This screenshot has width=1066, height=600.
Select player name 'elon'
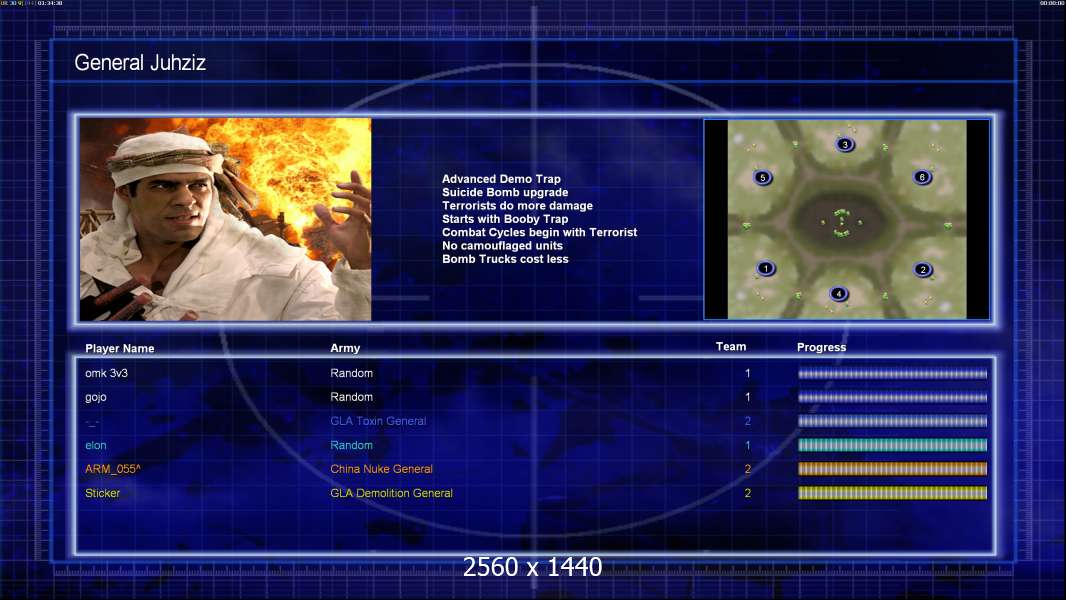96,445
